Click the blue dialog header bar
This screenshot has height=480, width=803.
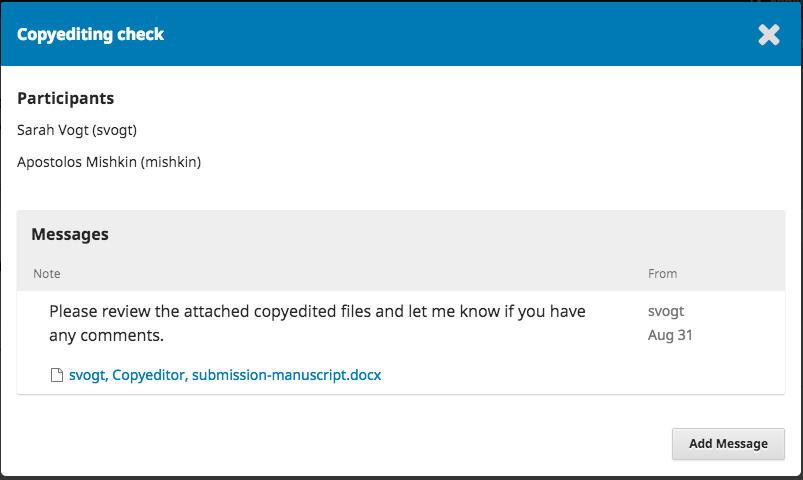pos(402,34)
